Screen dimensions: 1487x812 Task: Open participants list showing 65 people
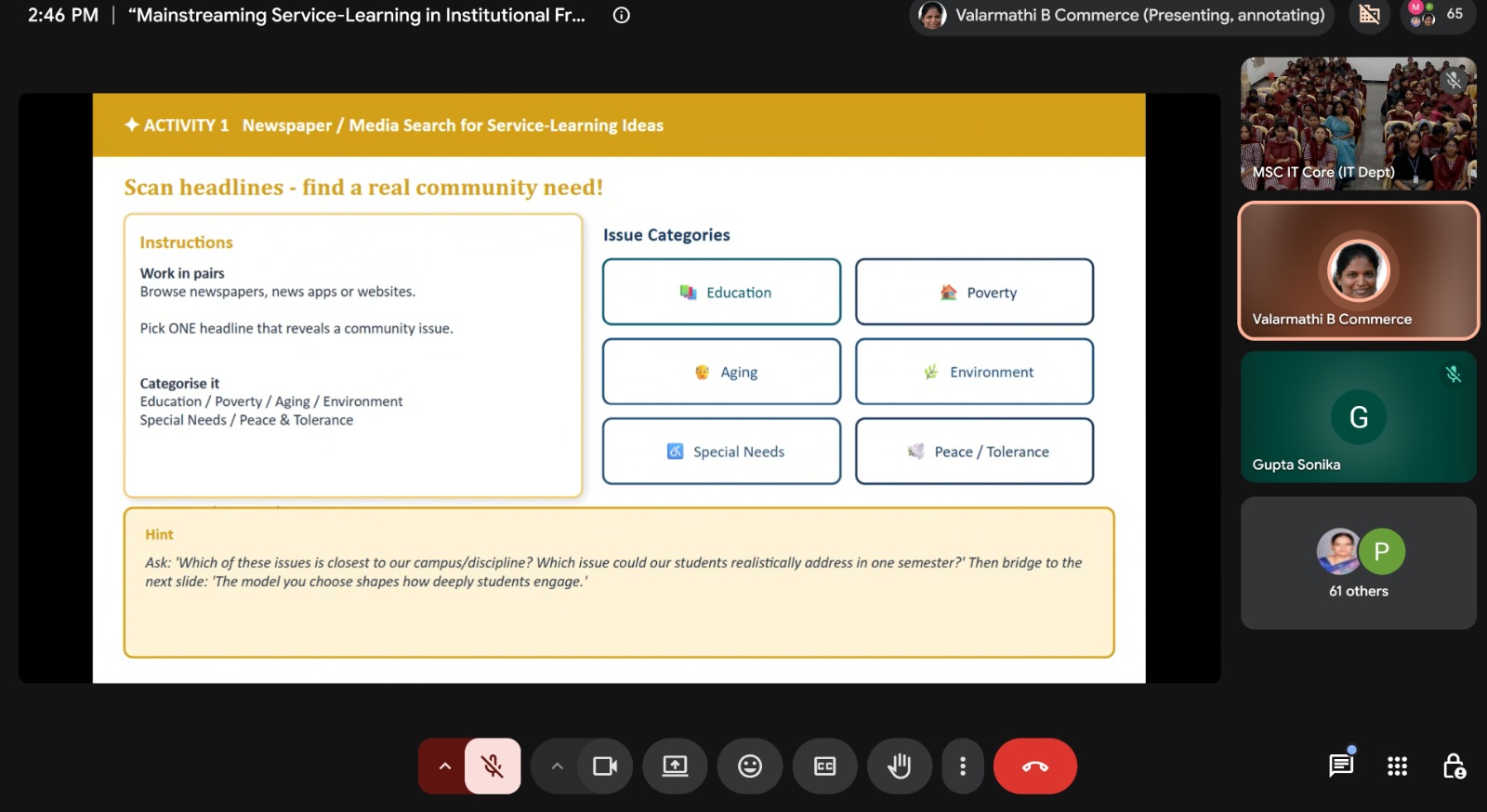tap(1437, 14)
